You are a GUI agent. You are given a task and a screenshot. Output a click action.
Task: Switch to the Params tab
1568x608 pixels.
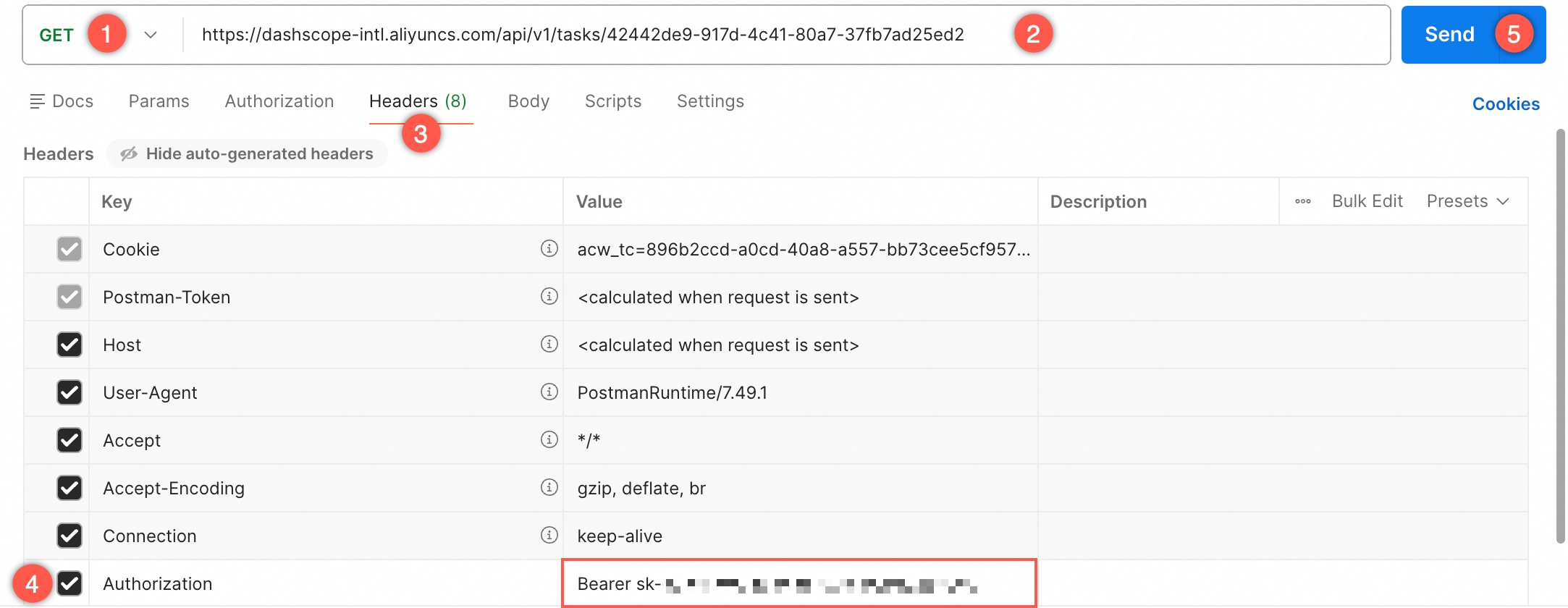pos(159,101)
